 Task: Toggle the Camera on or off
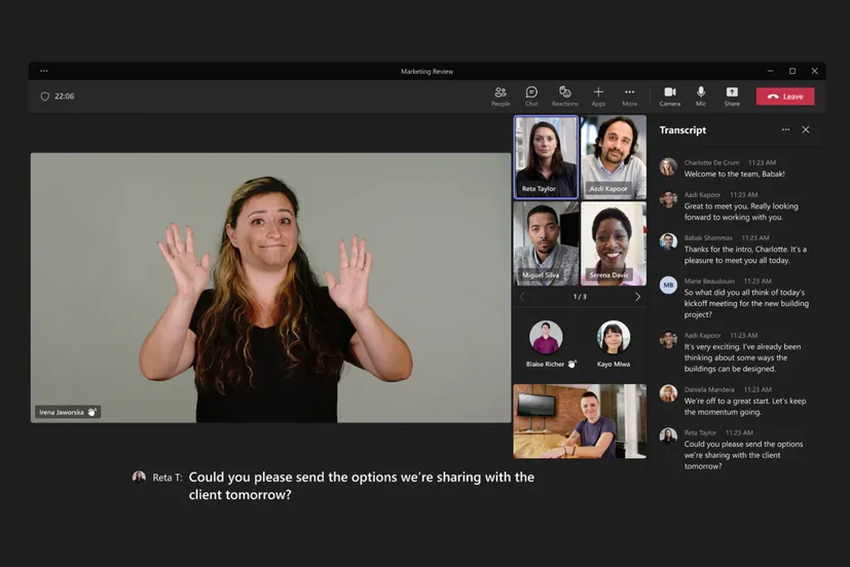pyautogui.click(x=670, y=95)
